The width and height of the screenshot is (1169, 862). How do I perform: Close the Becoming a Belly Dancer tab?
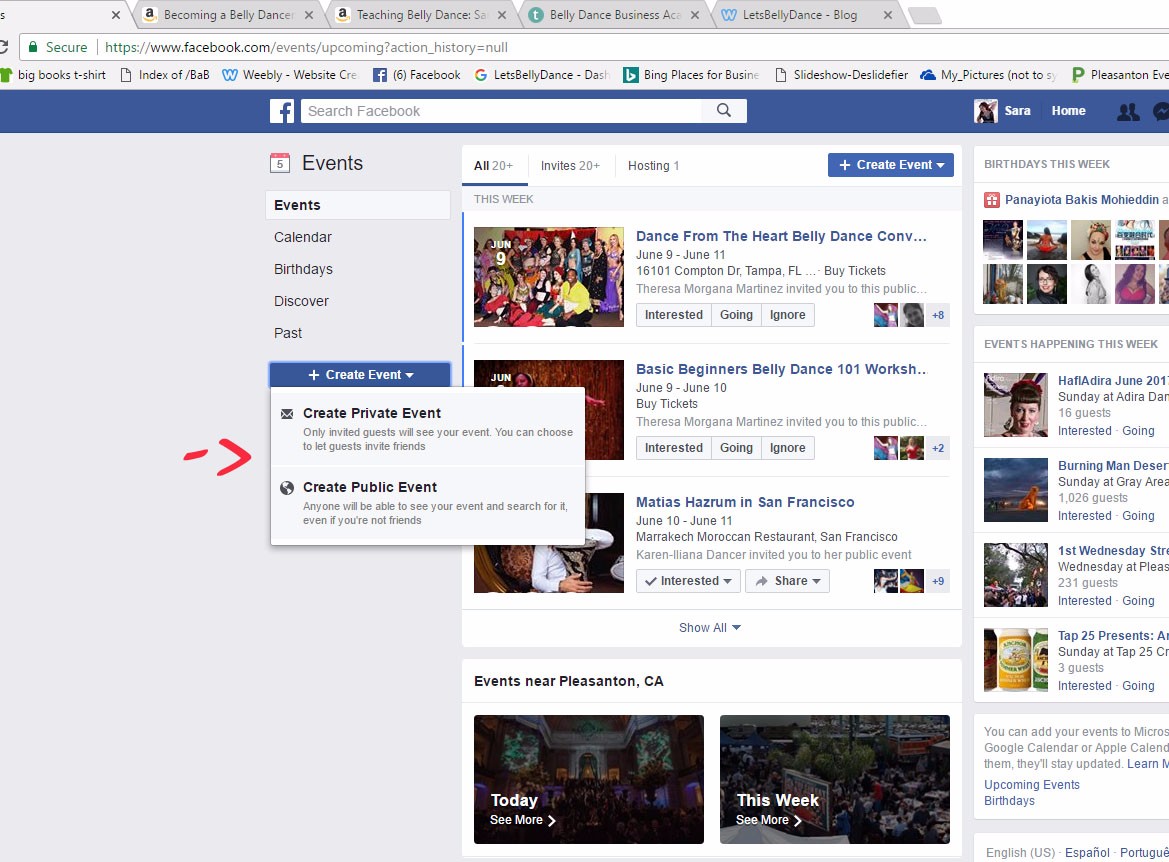[309, 15]
